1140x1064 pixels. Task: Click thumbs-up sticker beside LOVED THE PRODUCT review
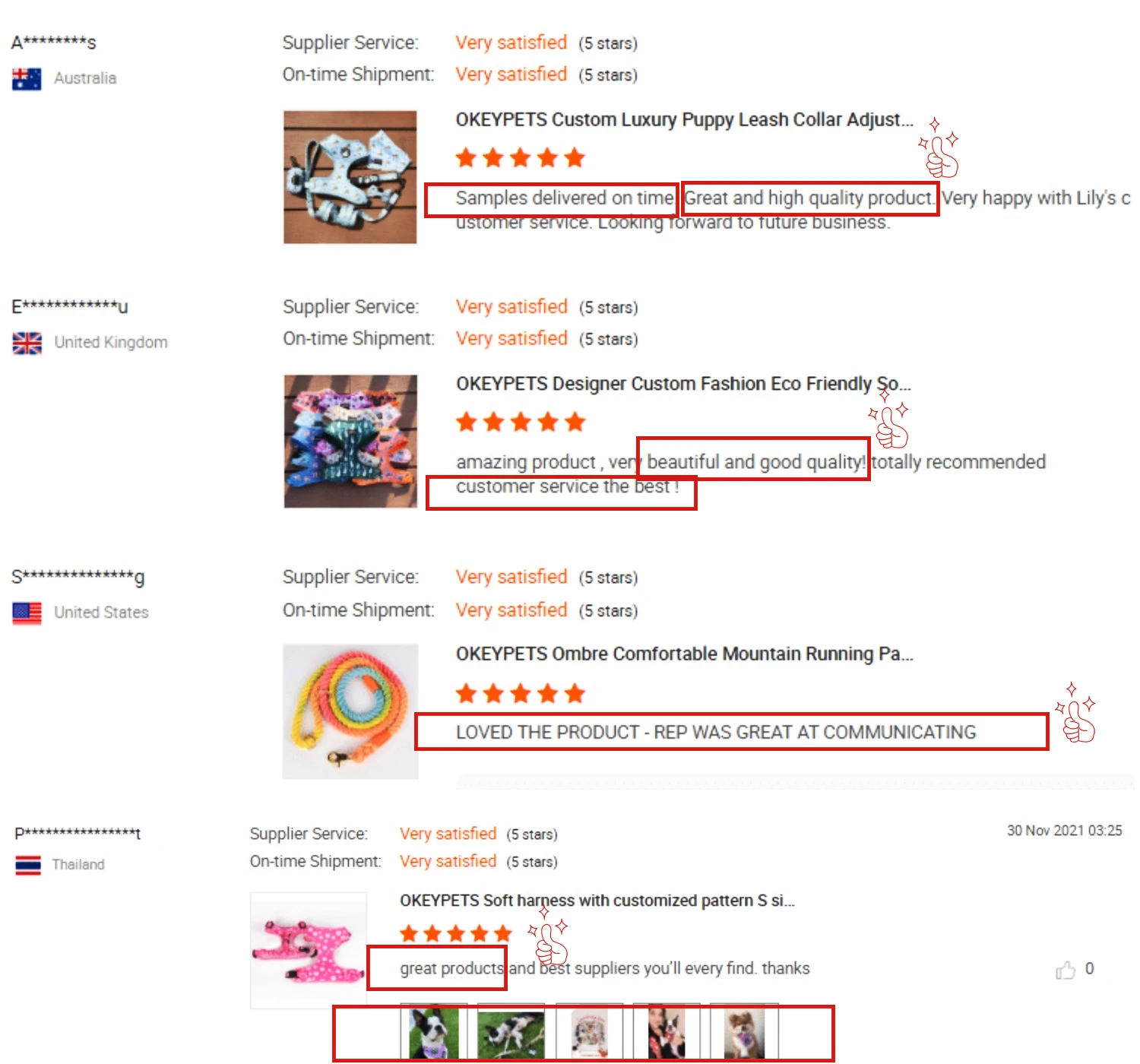pyautogui.click(x=1076, y=712)
